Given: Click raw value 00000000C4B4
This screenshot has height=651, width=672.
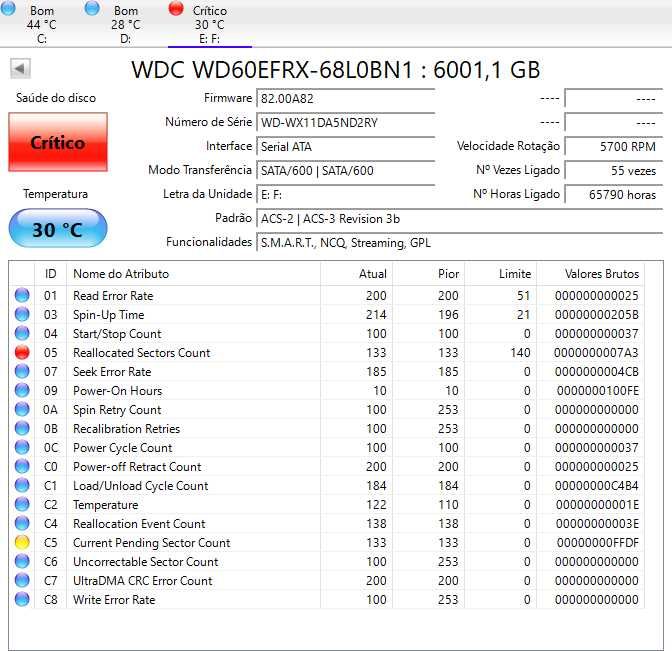Looking at the screenshot, I should (597, 486).
